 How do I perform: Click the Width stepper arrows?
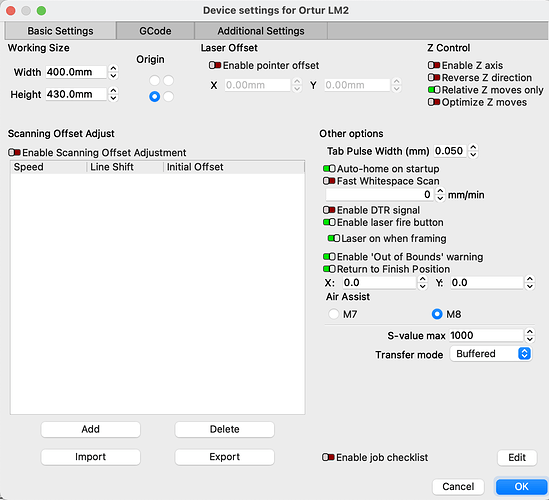pyautogui.click(x=113, y=72)
